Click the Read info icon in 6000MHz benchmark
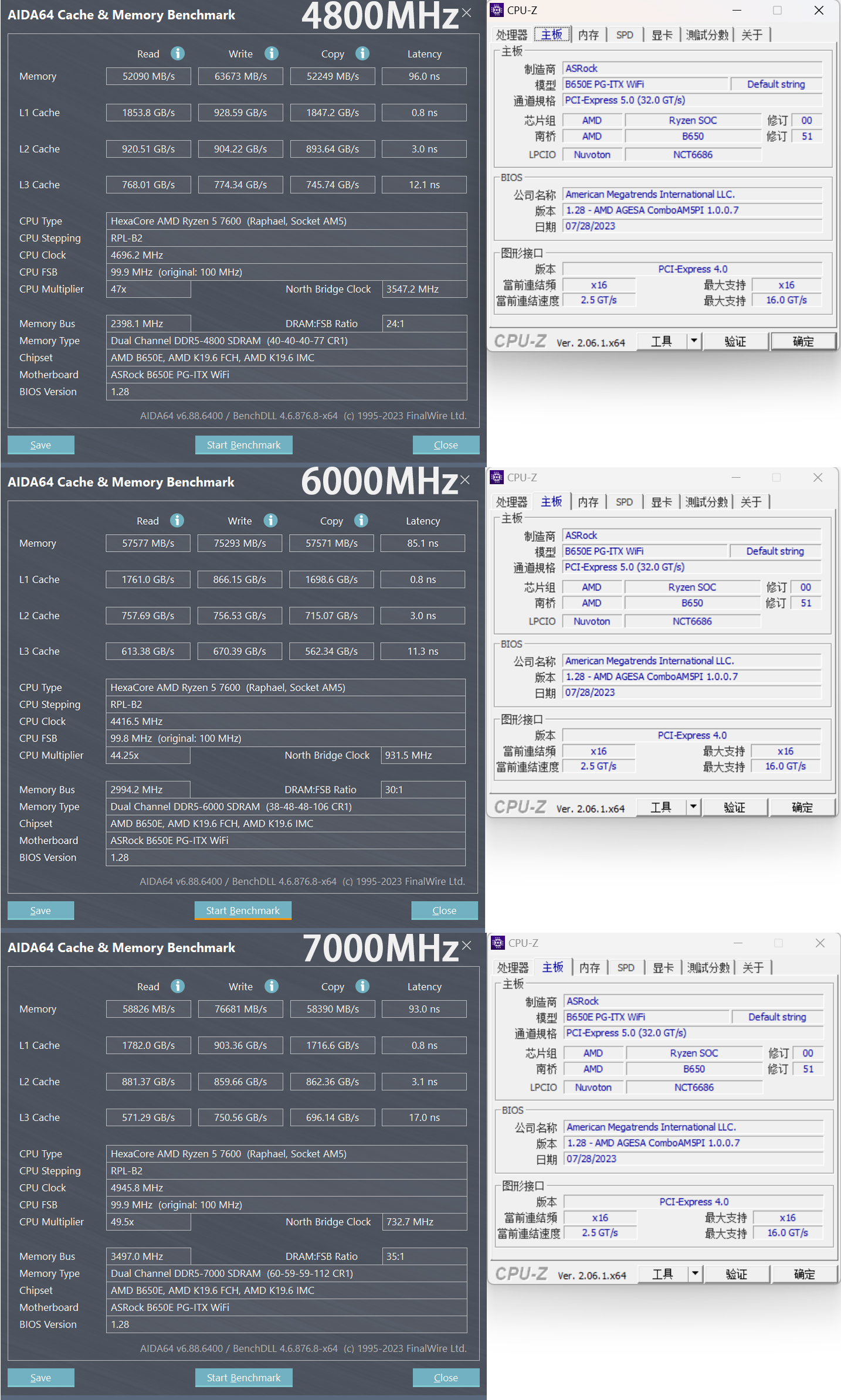Image resolution: width=841 pixels, height=1400 pixels. pos(177,520)
